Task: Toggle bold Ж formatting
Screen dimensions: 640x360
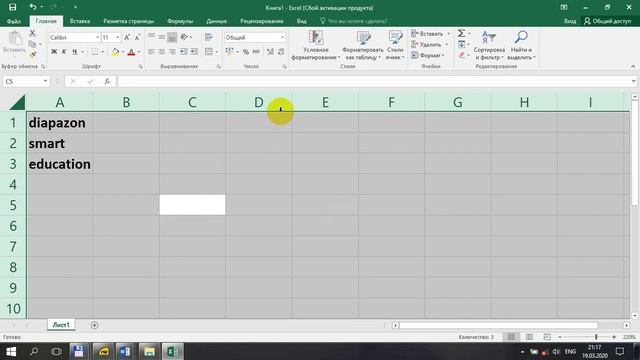Action: coord(54,52)
